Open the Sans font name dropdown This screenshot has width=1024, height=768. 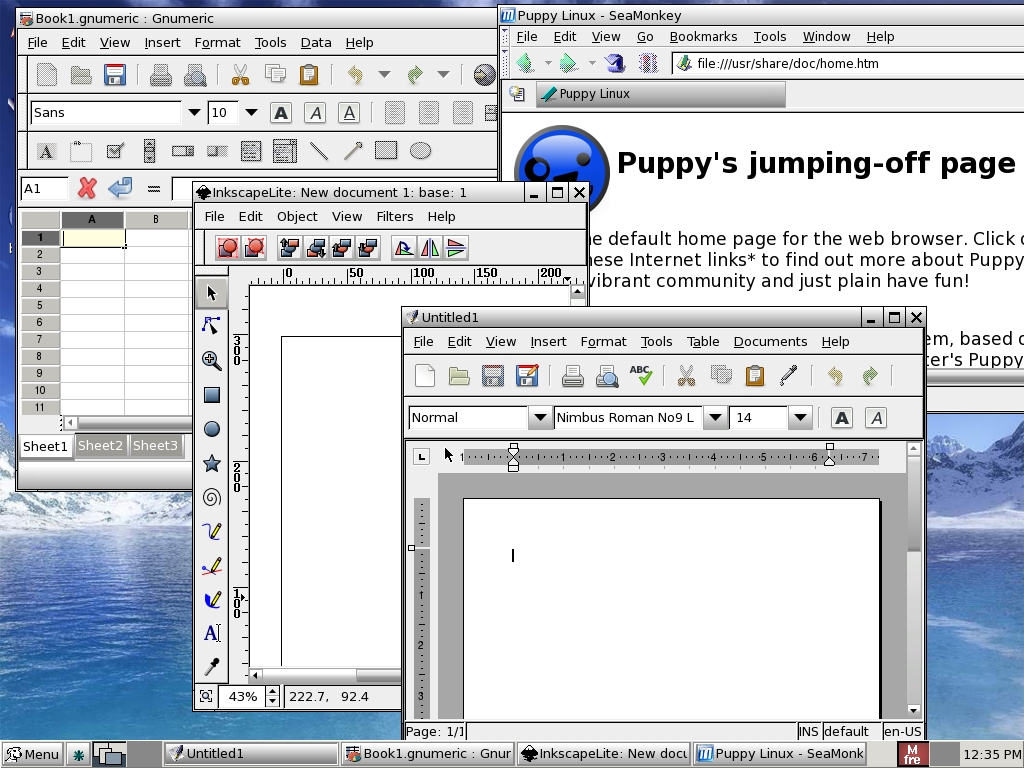(194, 113)
